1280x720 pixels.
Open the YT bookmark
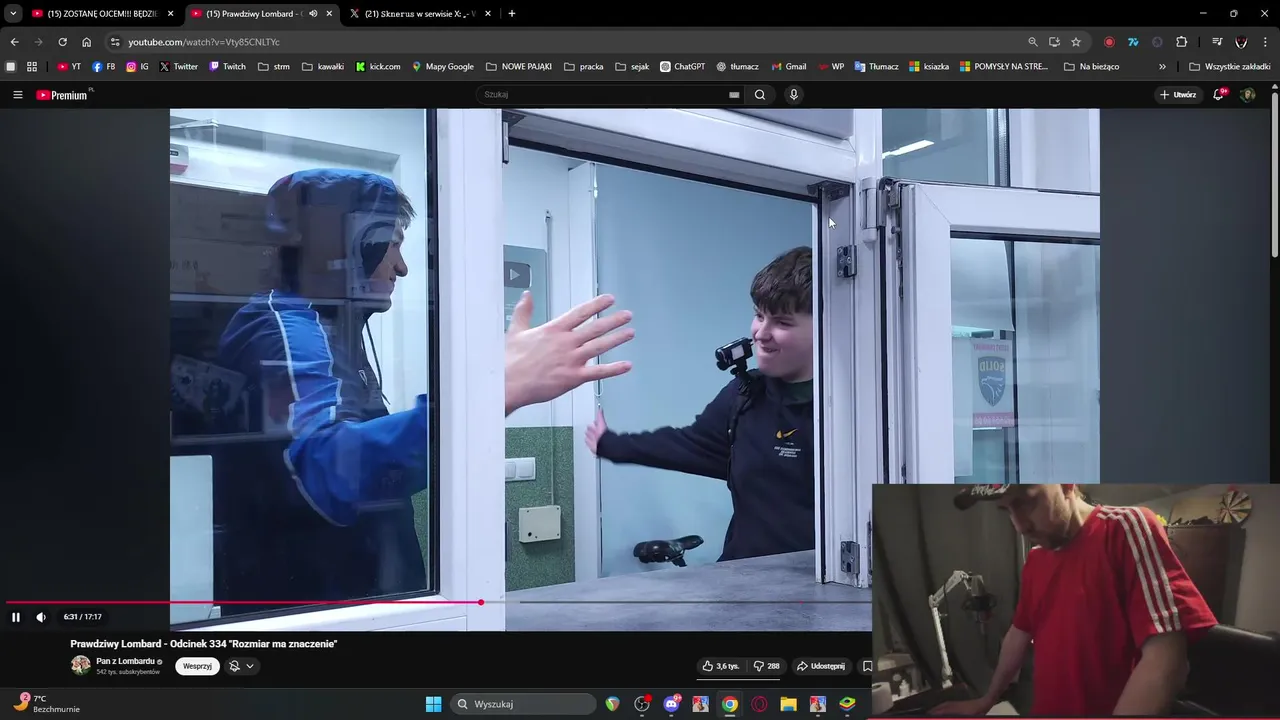point(69,67)
